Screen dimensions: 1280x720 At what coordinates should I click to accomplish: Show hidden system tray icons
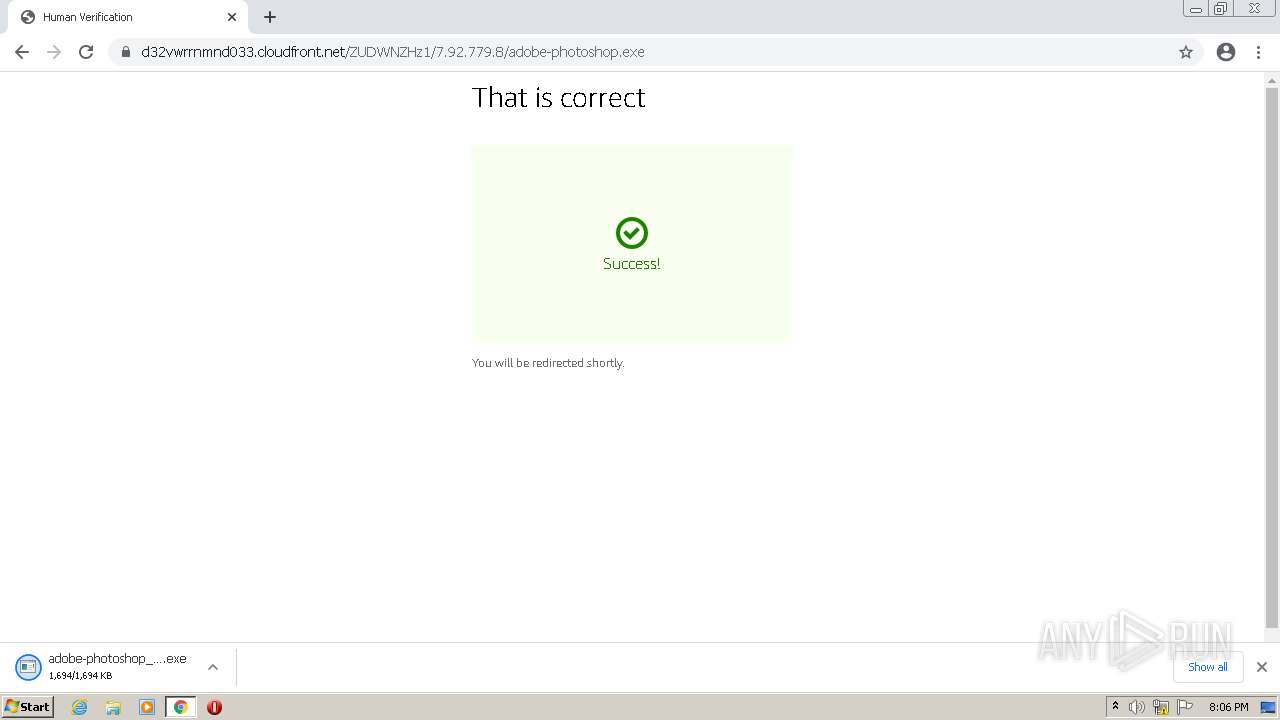[x=1115, y=707]
